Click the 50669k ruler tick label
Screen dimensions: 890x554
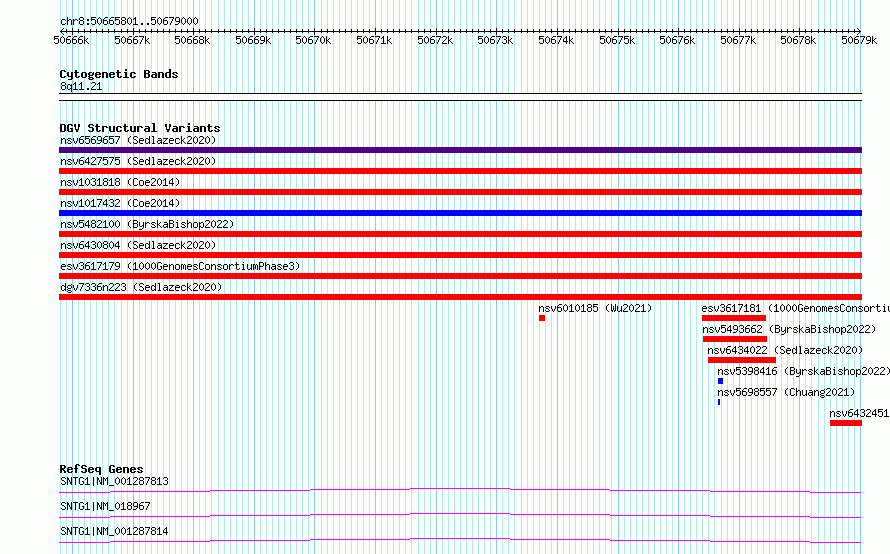(253, 40)
